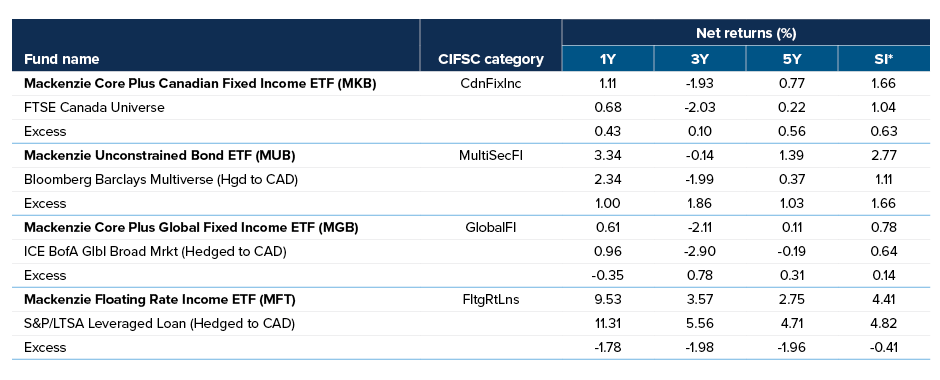Select the 5Y returns column header
Screen dimensions: 940x380
792,59
